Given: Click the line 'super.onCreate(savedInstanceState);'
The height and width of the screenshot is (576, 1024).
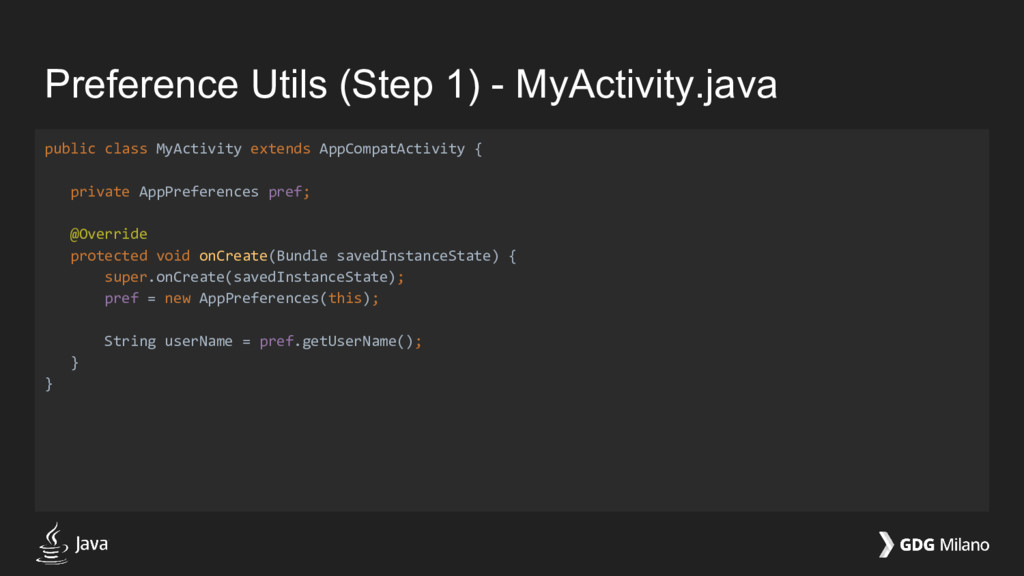Looking at the screenshot, I should [254, 277].
